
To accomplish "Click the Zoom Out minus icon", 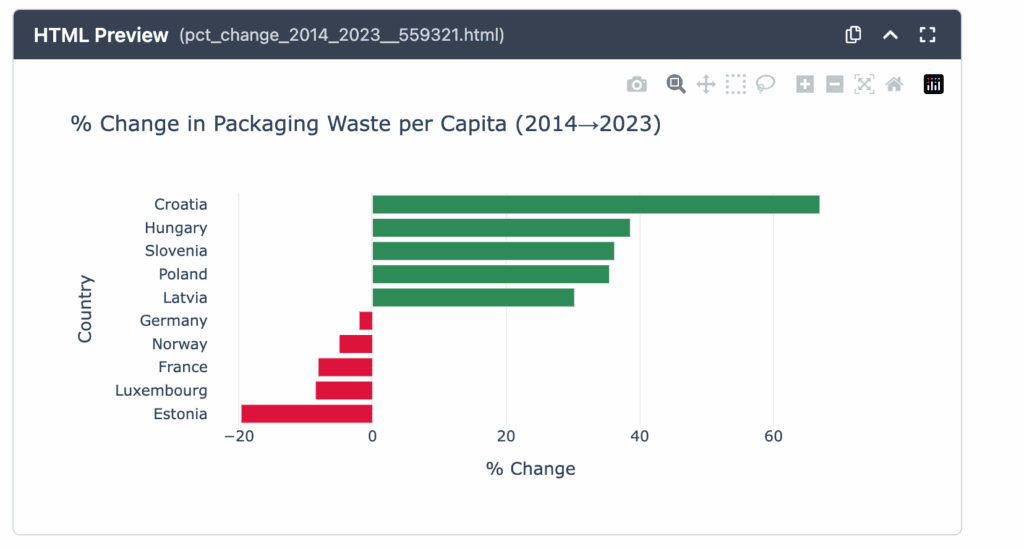I will click(834, 85).
